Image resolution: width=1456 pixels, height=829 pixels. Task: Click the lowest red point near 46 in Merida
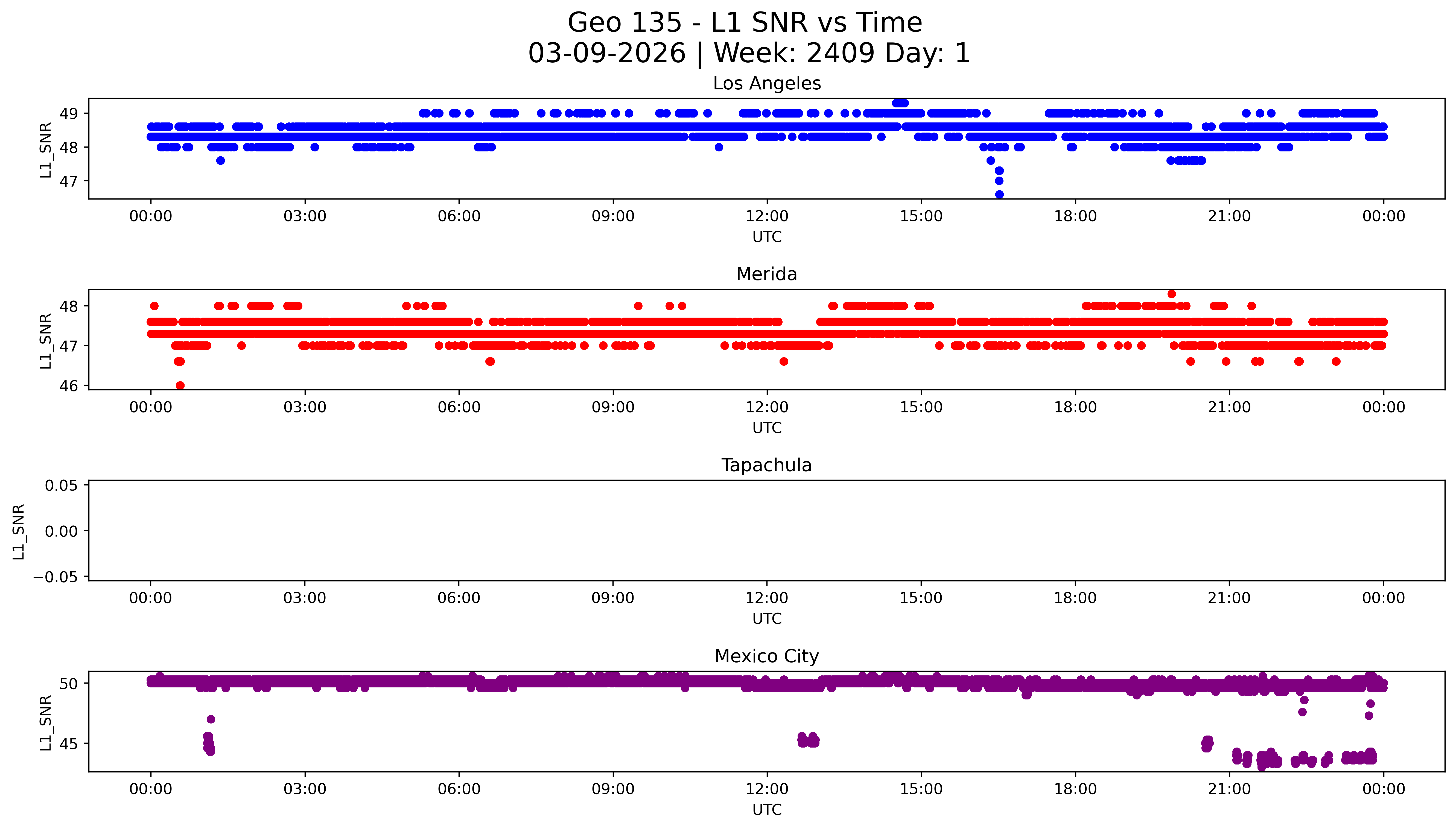tap(180, 385)
